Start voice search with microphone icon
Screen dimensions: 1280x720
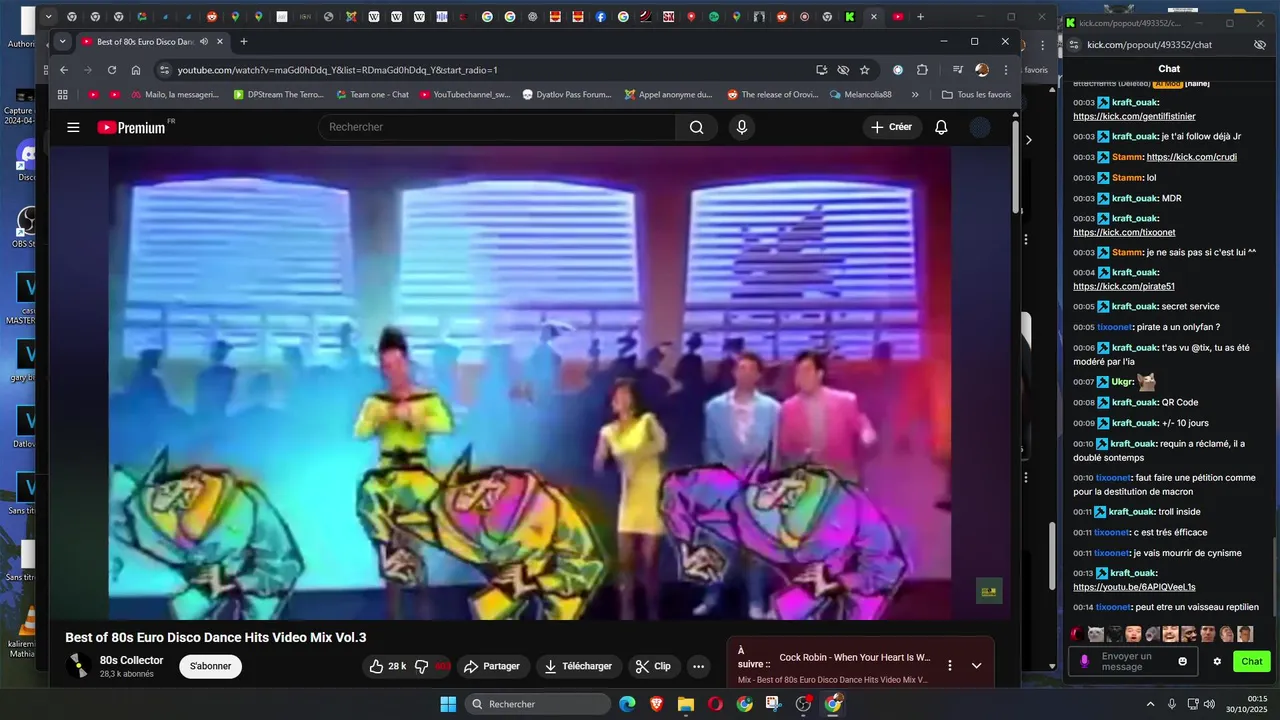click(x=741, y=127)
